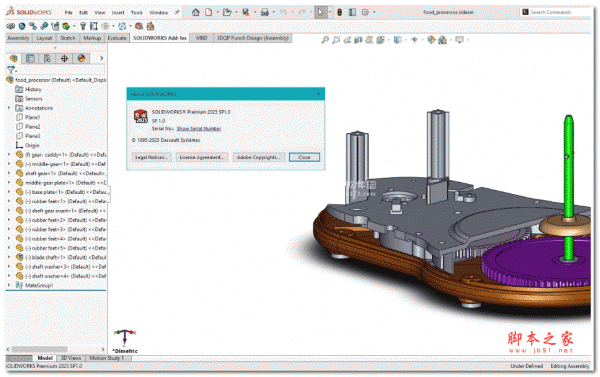
Task: Expand the middle-gear<1> component node
Action: click(9, 164)
